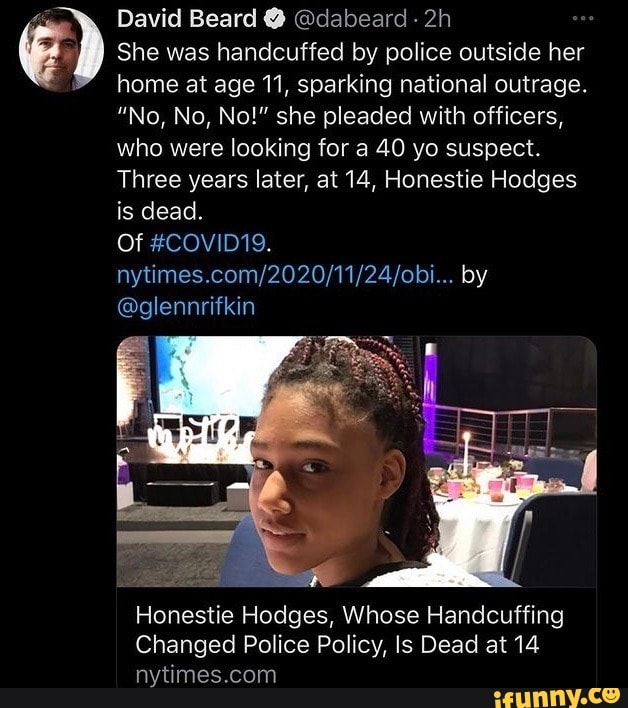Click the David Beard display name
The width and height of the screenshot is (628, 708).
click(x=186, y=19)
